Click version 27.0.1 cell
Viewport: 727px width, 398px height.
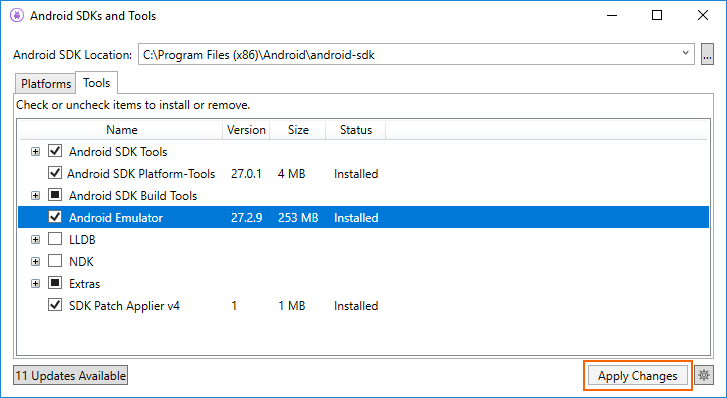click(246, 174)
